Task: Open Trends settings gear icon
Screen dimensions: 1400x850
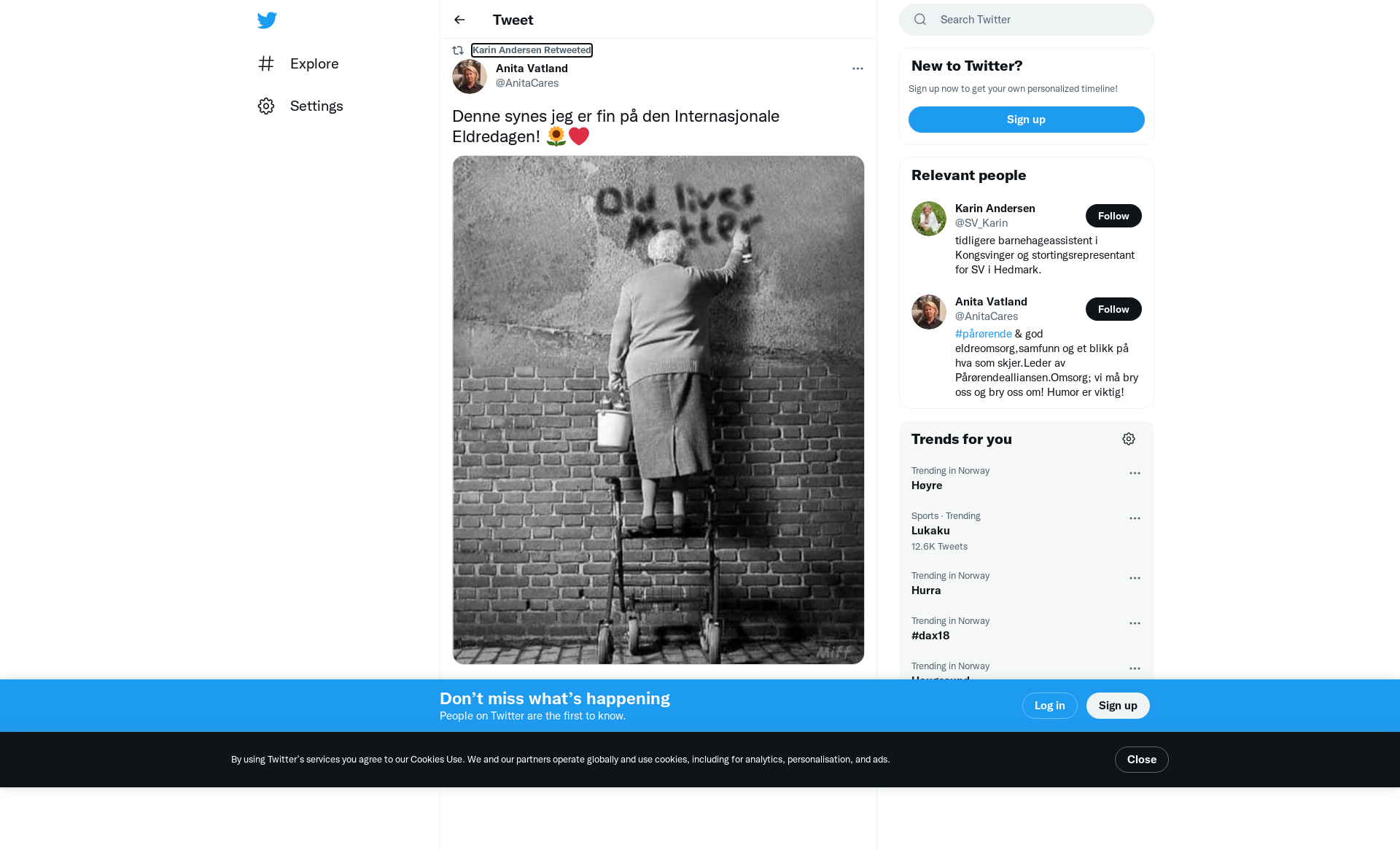Action: pos(1129,439)
